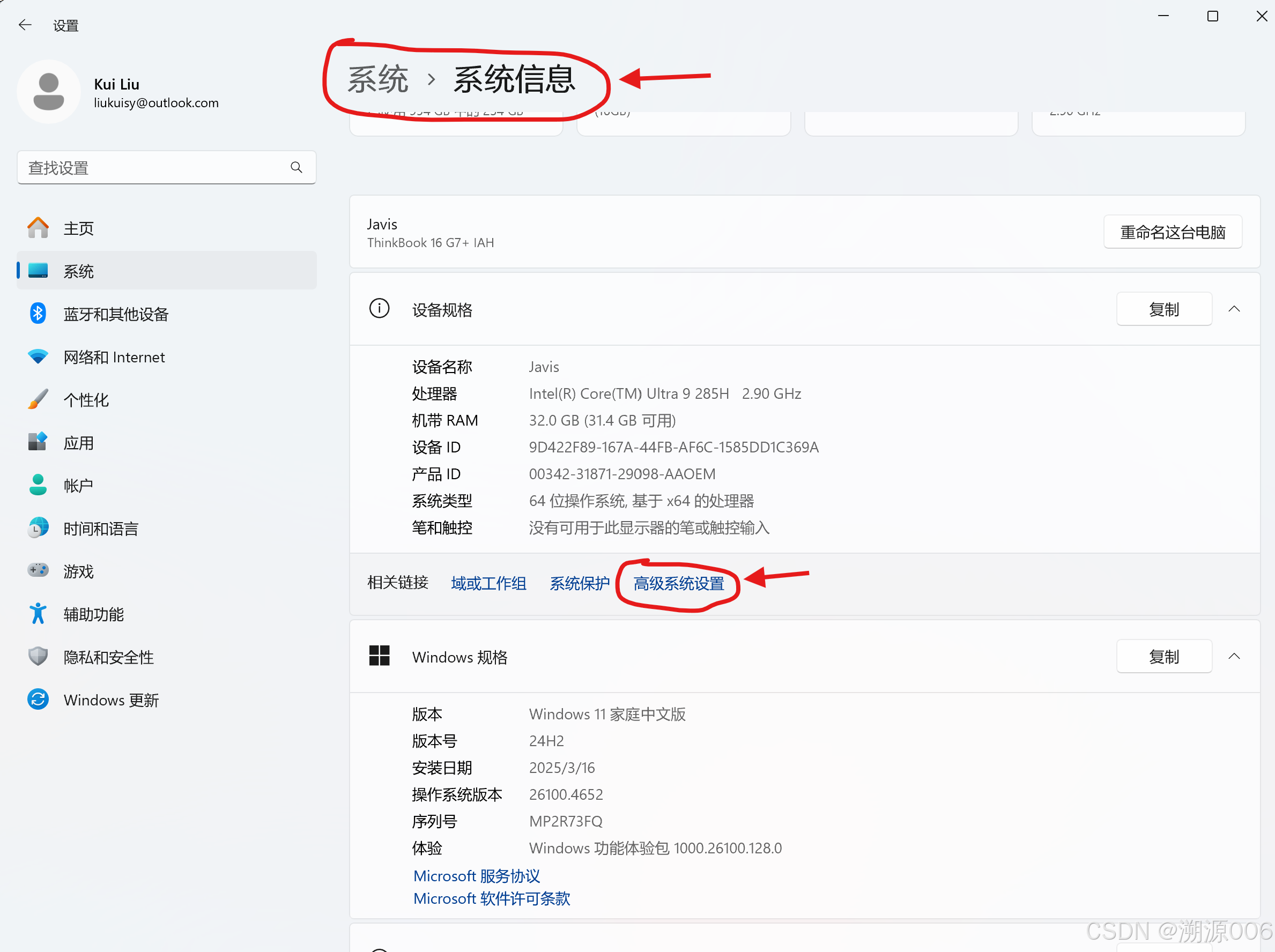
Task: Click the Windows 更新 refresh icon
Action: 38,700
